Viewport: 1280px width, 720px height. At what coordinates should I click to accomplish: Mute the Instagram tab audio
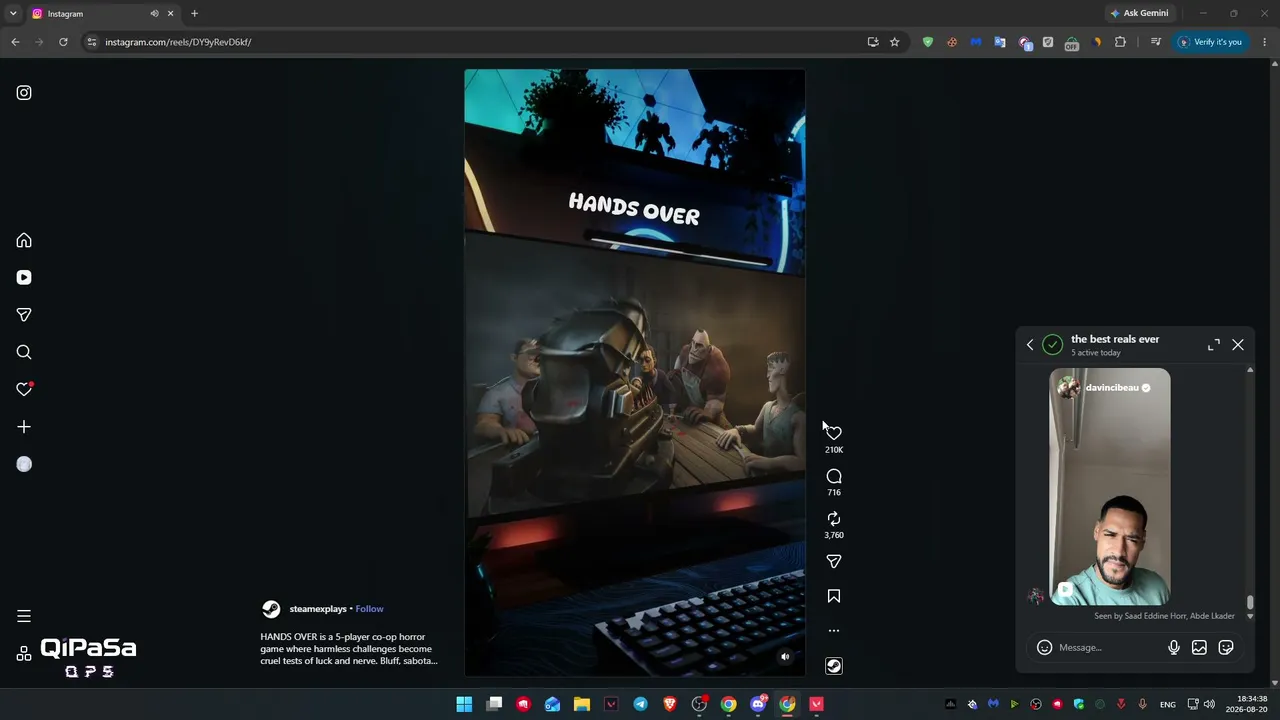click(x=154, y=14)
